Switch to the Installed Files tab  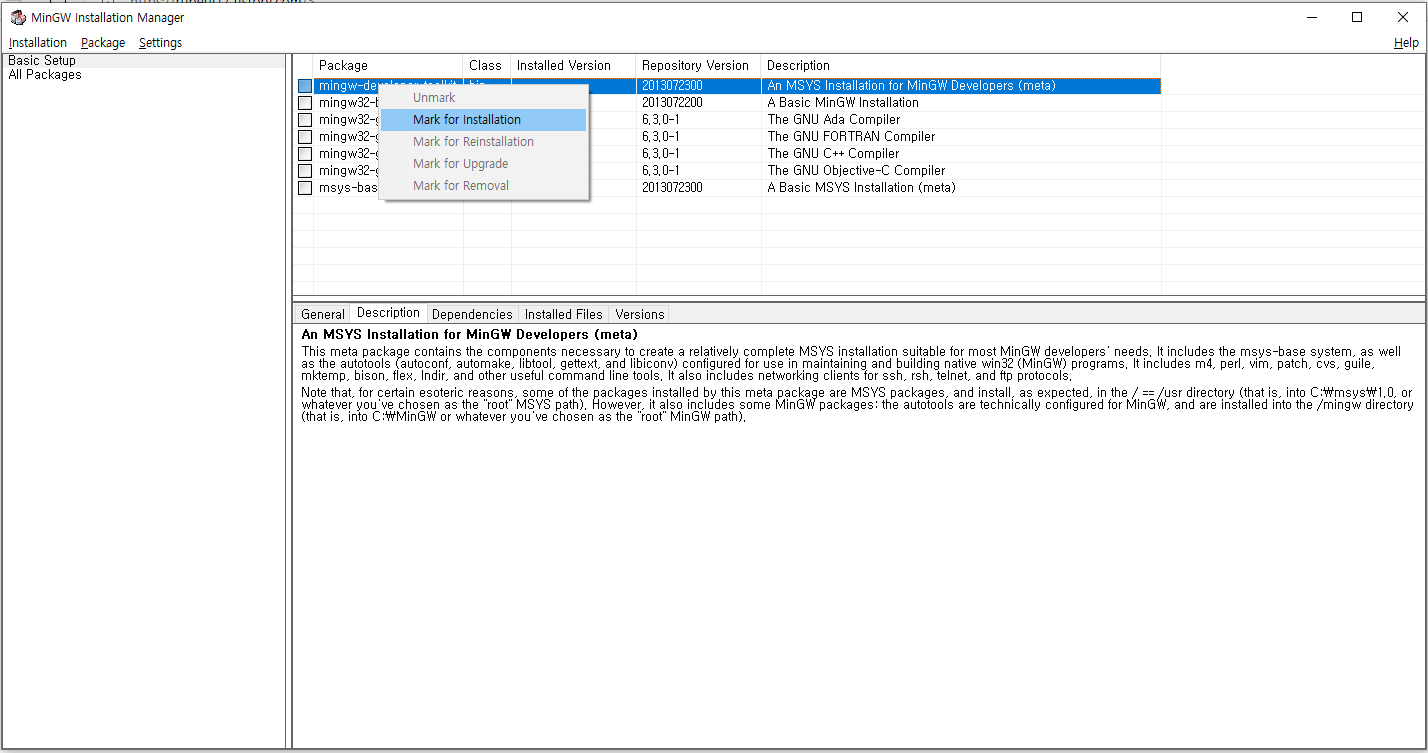tap(563, 314)
